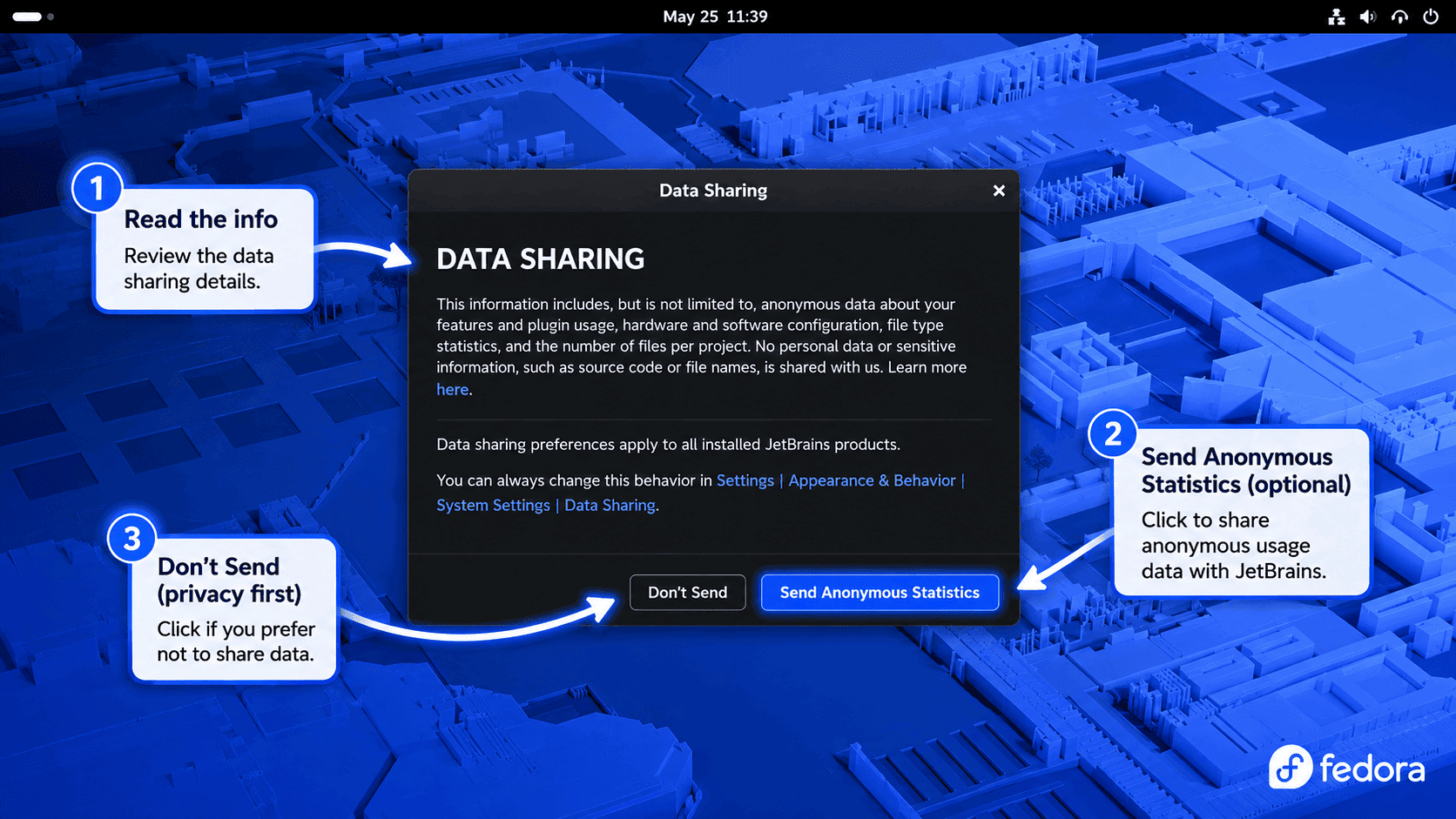This screenshot has height=819, width=1456.
Task: Open the 'here' learn more link
Action: [452, 389]
